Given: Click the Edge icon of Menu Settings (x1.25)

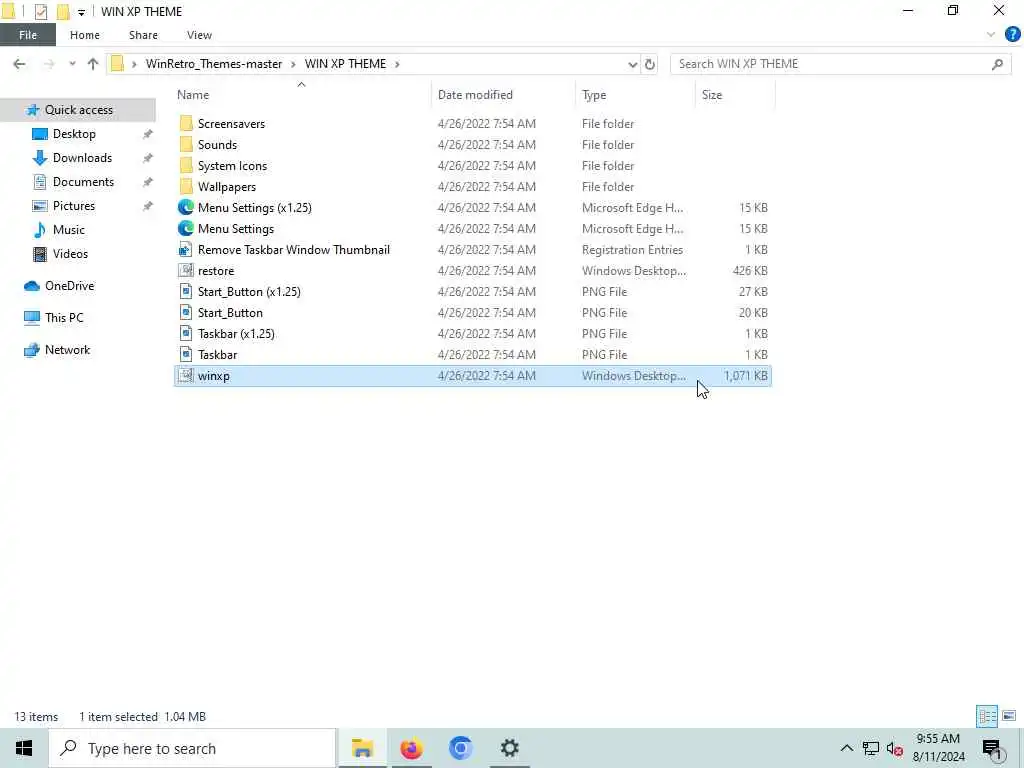Looking at the screenshot, I should 186,207.
